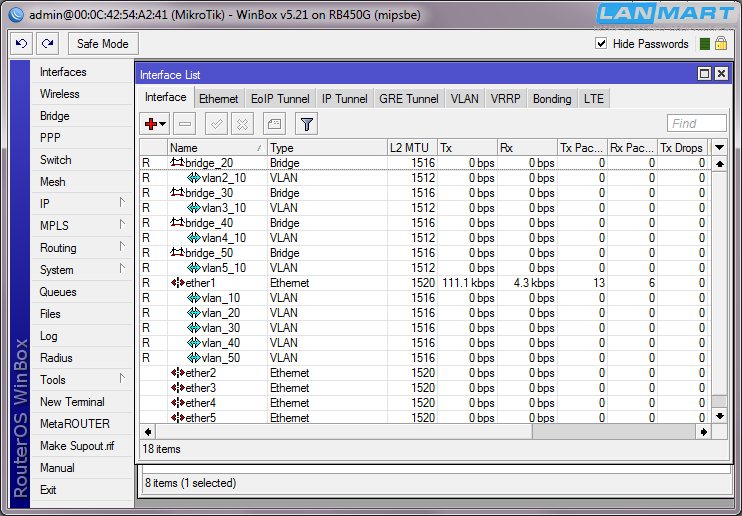Click the vlan3_10 VLAN icon
Screen dimensions: 742x516
pos(194,207)
